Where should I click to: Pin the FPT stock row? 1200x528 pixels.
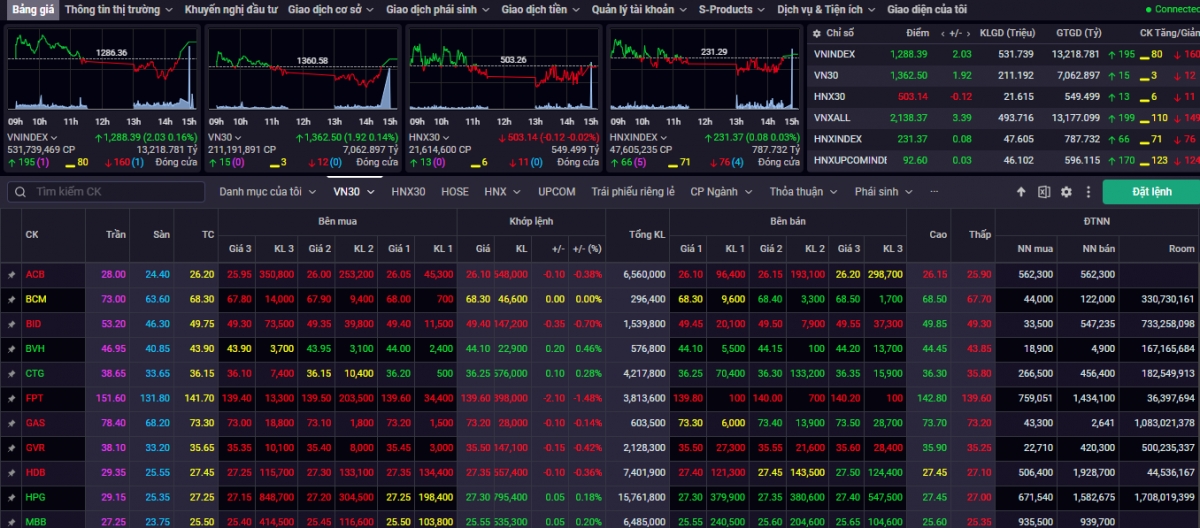pyautogui.click(x=12, y=398)
